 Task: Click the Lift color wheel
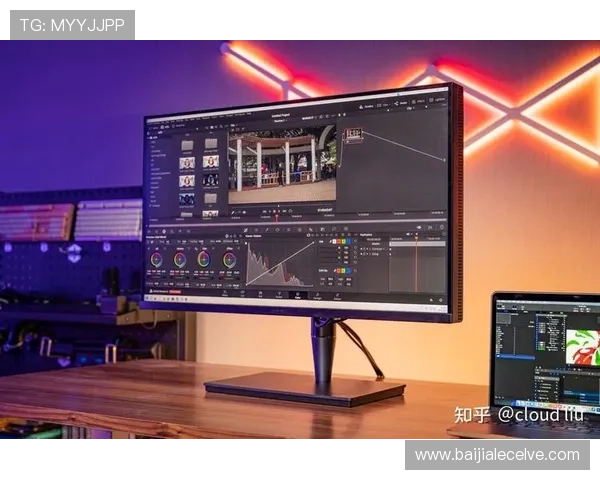tap(157, 260)
